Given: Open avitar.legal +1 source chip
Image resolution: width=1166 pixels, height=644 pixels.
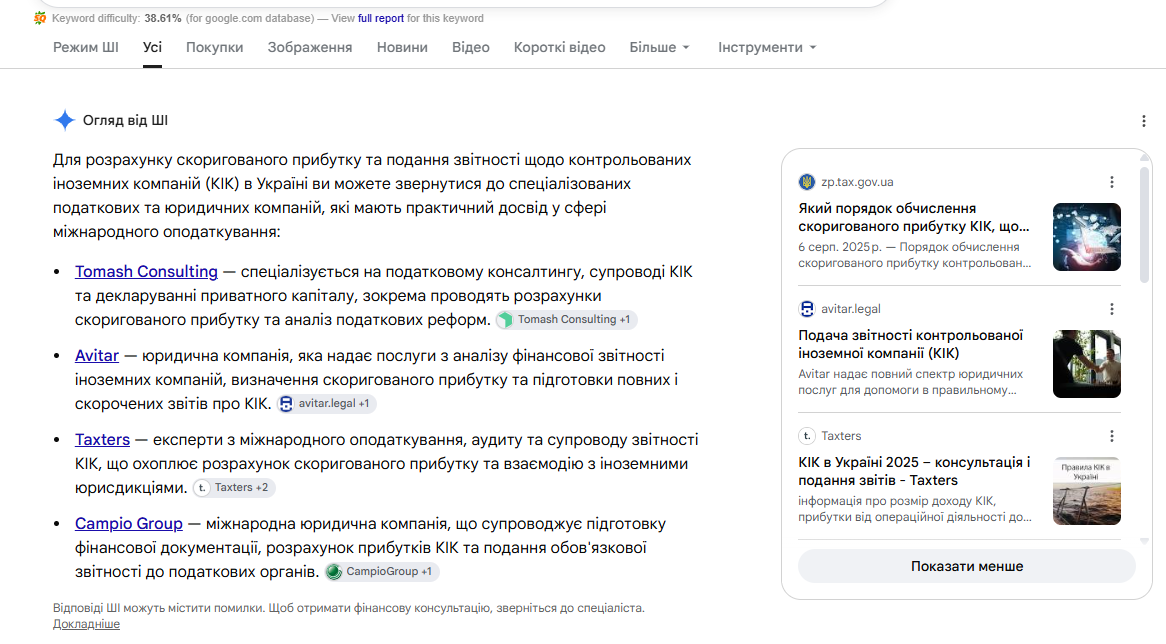Looking at the screenshot, I should 326,404.
